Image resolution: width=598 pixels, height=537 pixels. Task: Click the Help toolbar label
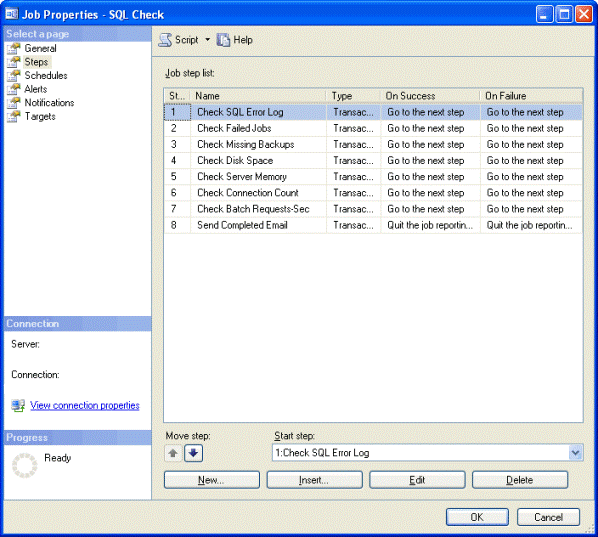pyautogui.click(x=243, y=40)
